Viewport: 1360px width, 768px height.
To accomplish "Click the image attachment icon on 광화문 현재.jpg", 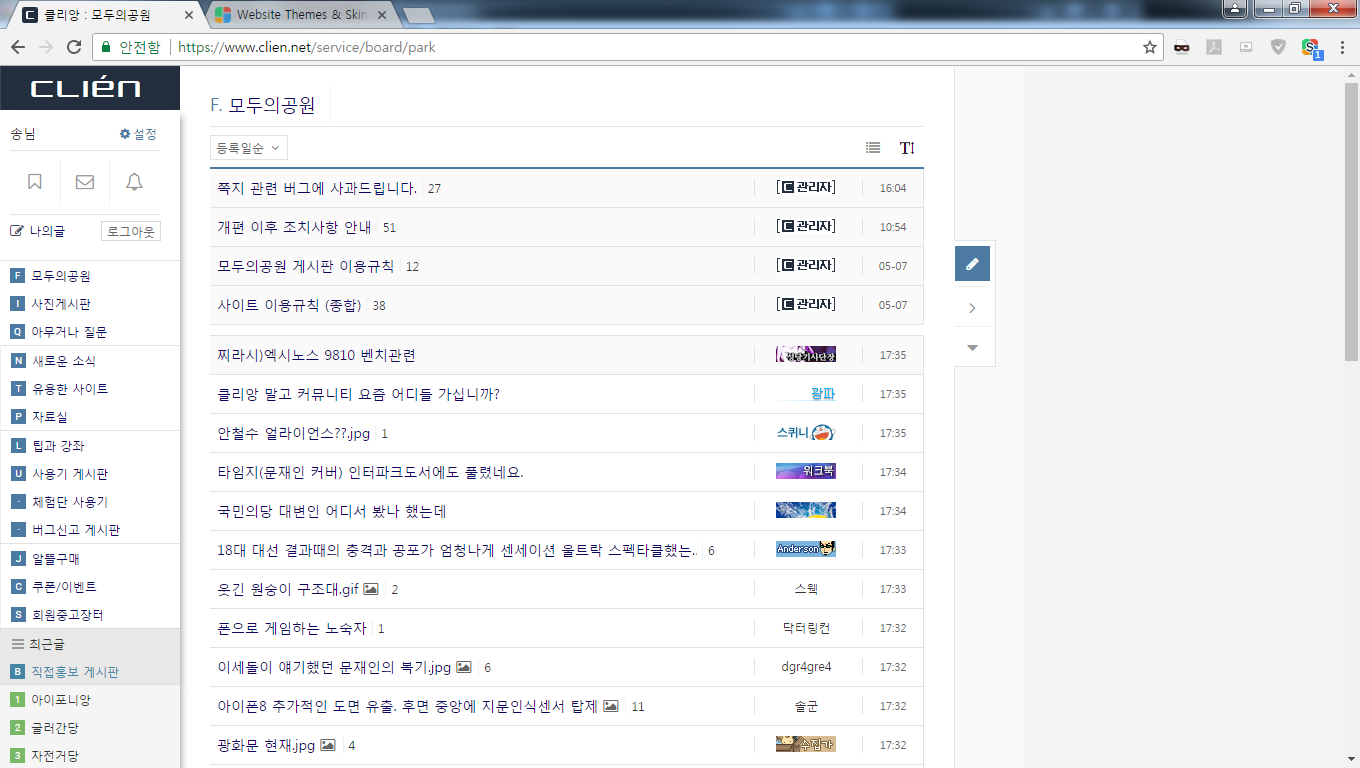I will coord(328,745).
